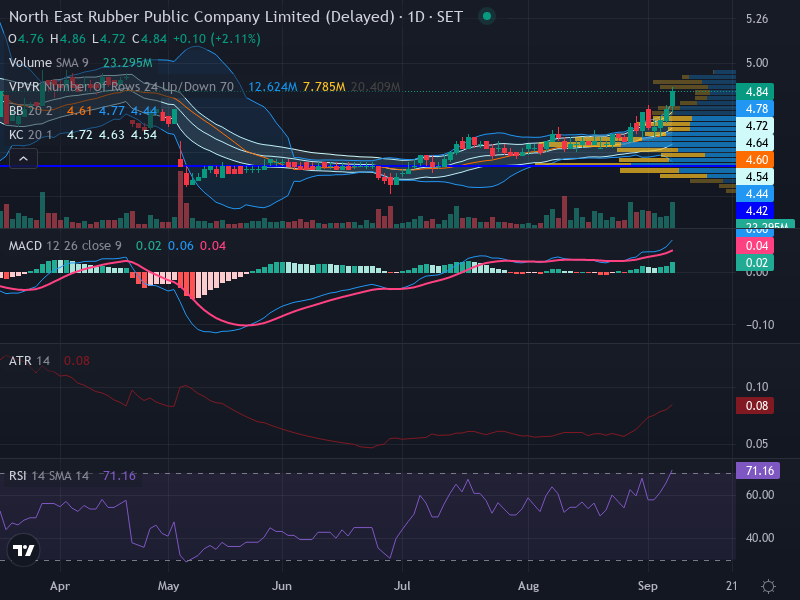800x600 pixels.
Task: Select the RSI 14 SMA 14 legend
Action: [48, 476]
